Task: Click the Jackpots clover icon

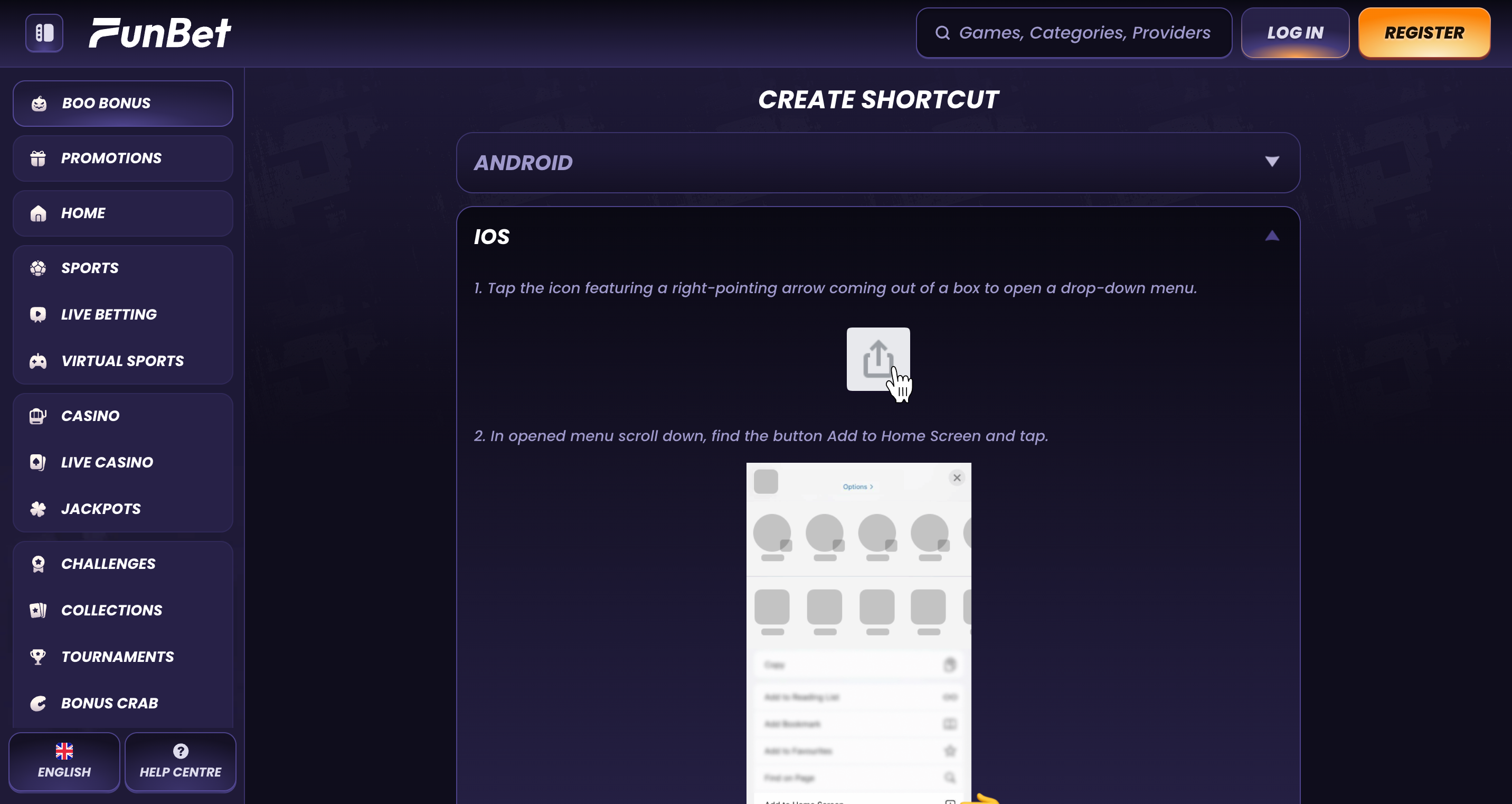Action: [x=38, y=509]
